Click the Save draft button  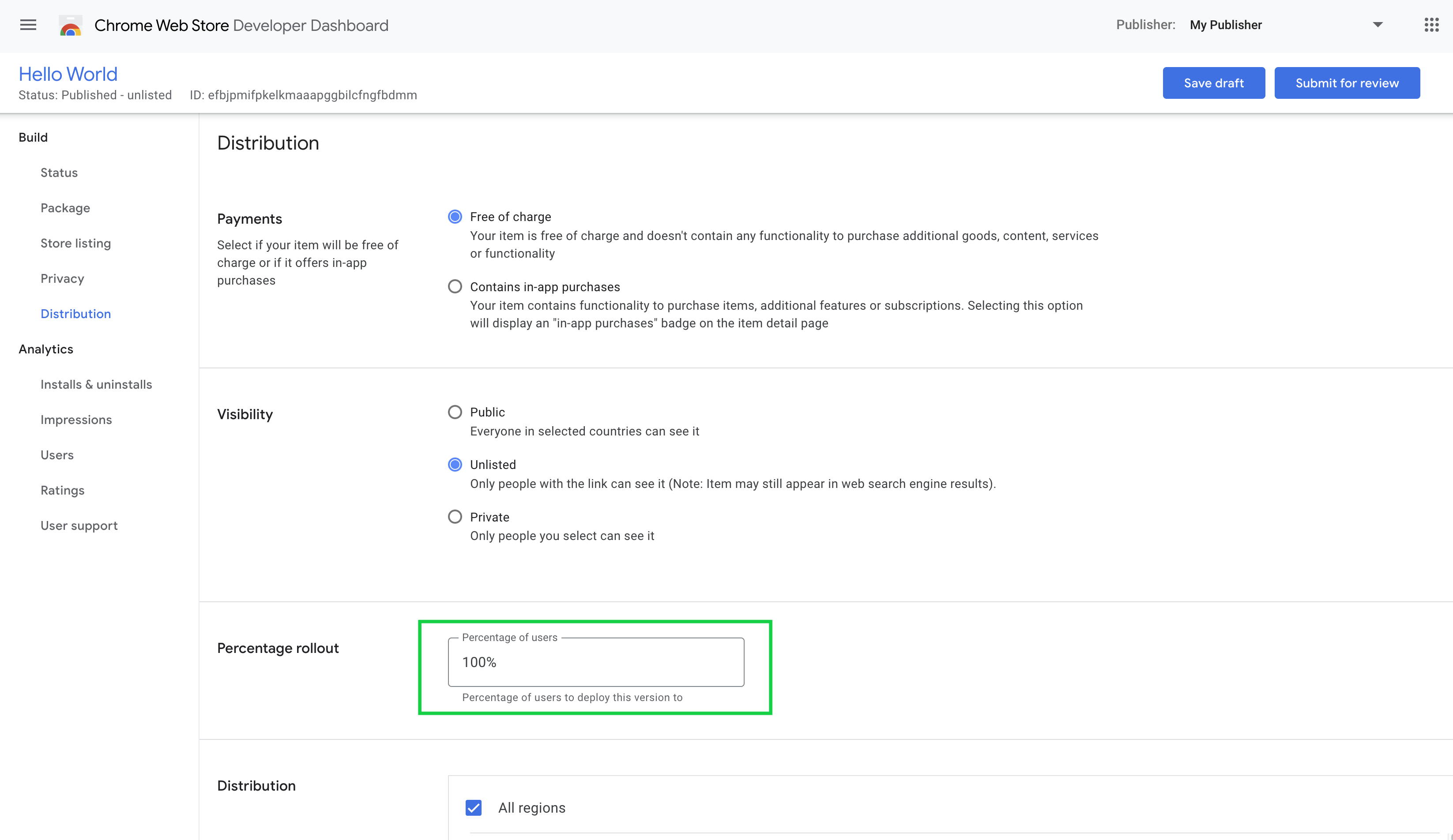(x=1214, y=83)
